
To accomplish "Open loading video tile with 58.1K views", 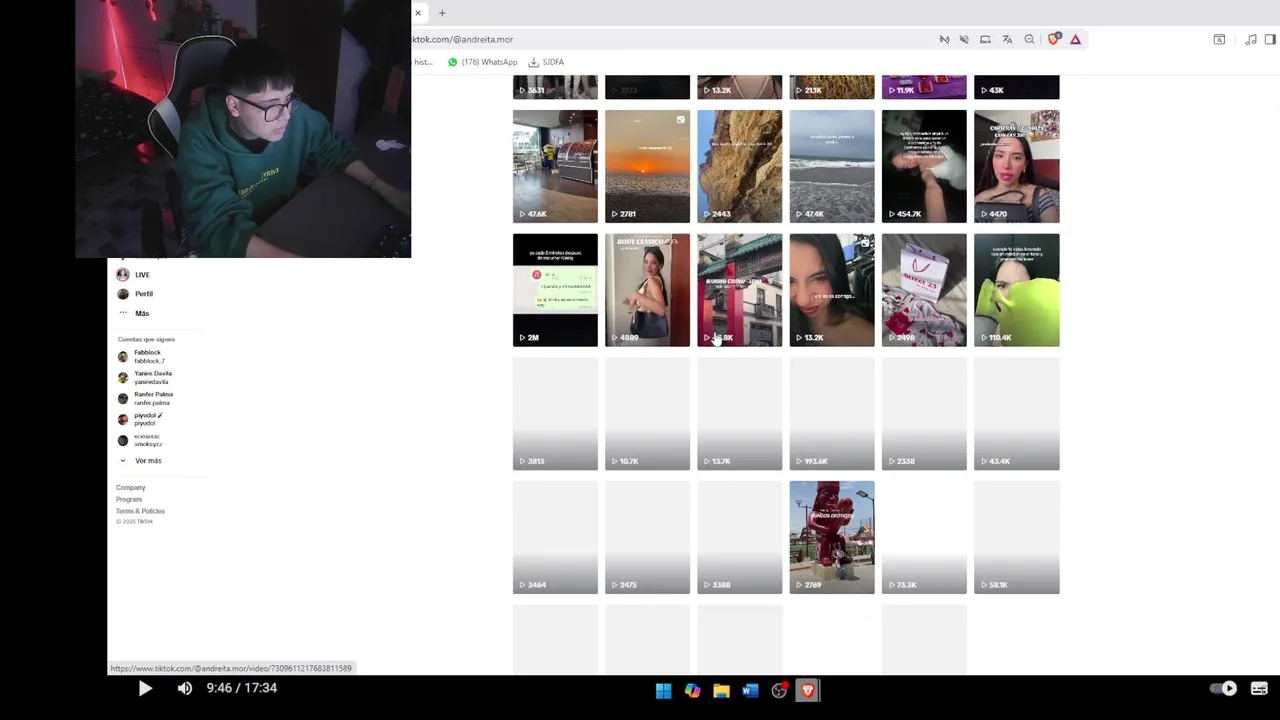I will (x=1016, y=538).
